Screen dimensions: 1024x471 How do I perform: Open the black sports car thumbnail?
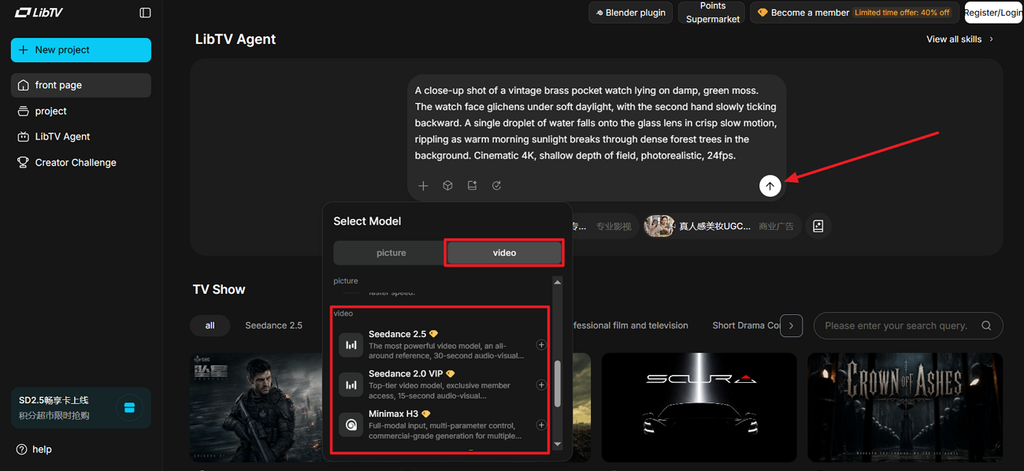(x=699, y=408)
